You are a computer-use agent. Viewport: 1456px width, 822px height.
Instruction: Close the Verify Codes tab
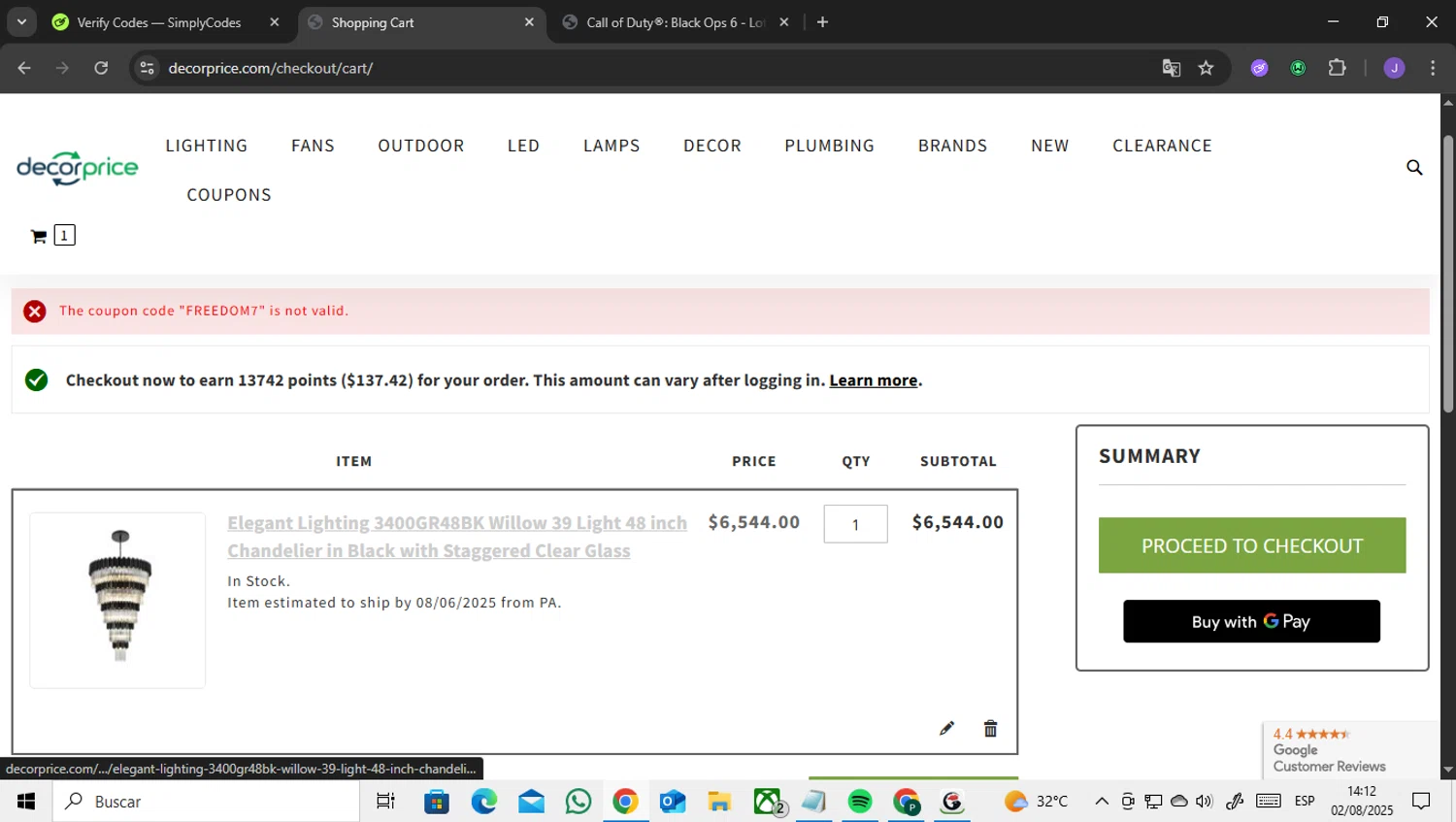tap(275, 22)
